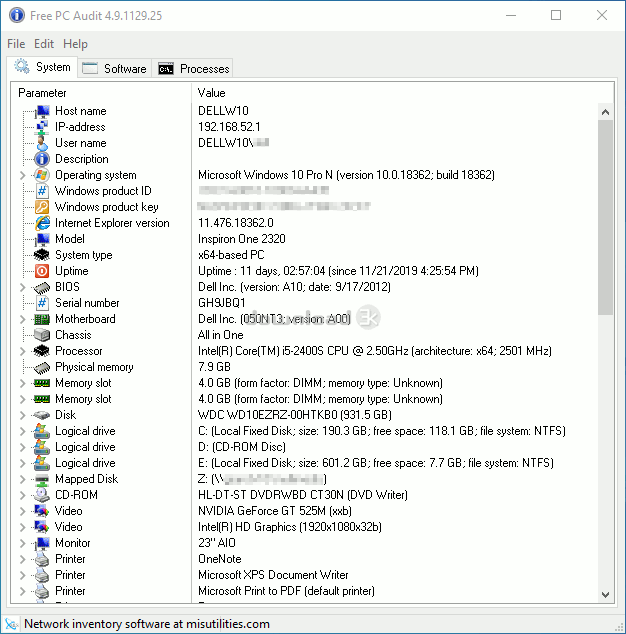Viewport: 626px width, 634px height.
Task: Expand the BIOS node
Action: point(23,287)
